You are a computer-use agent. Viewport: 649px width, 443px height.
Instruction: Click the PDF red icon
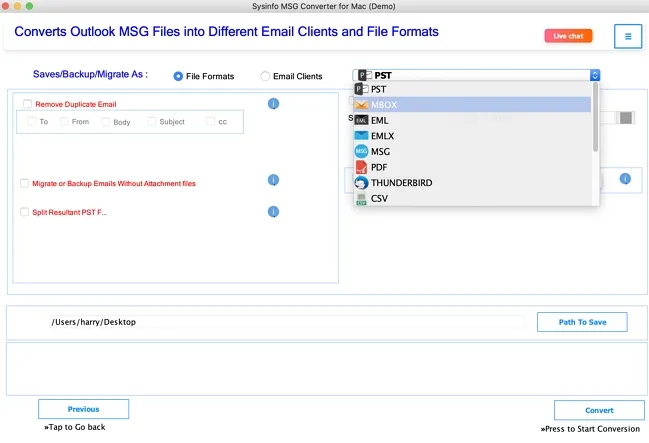point(361,167)
